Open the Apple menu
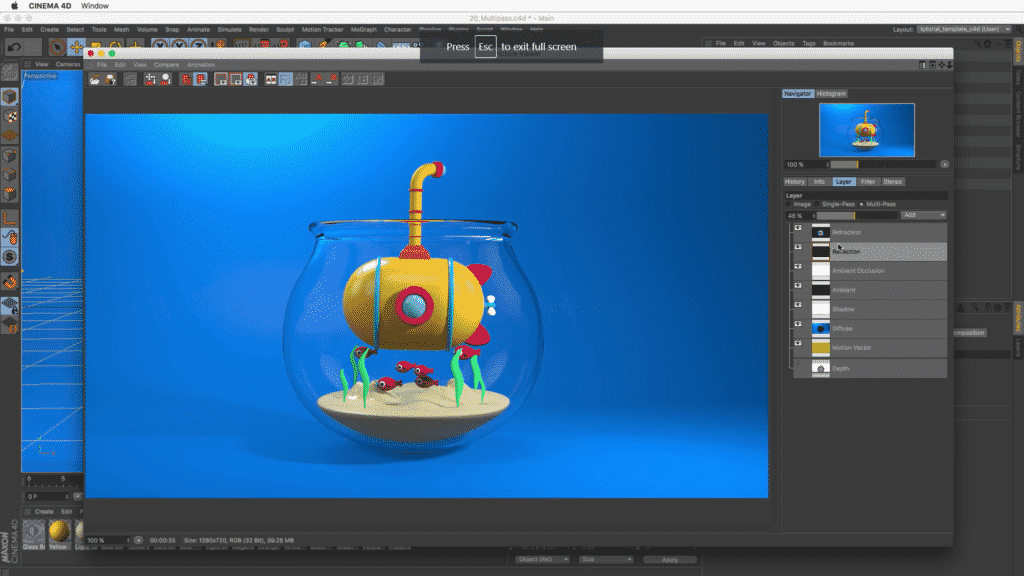Image resolution: width=1024 pixels, height=576 pixels. tap(14, 6)
